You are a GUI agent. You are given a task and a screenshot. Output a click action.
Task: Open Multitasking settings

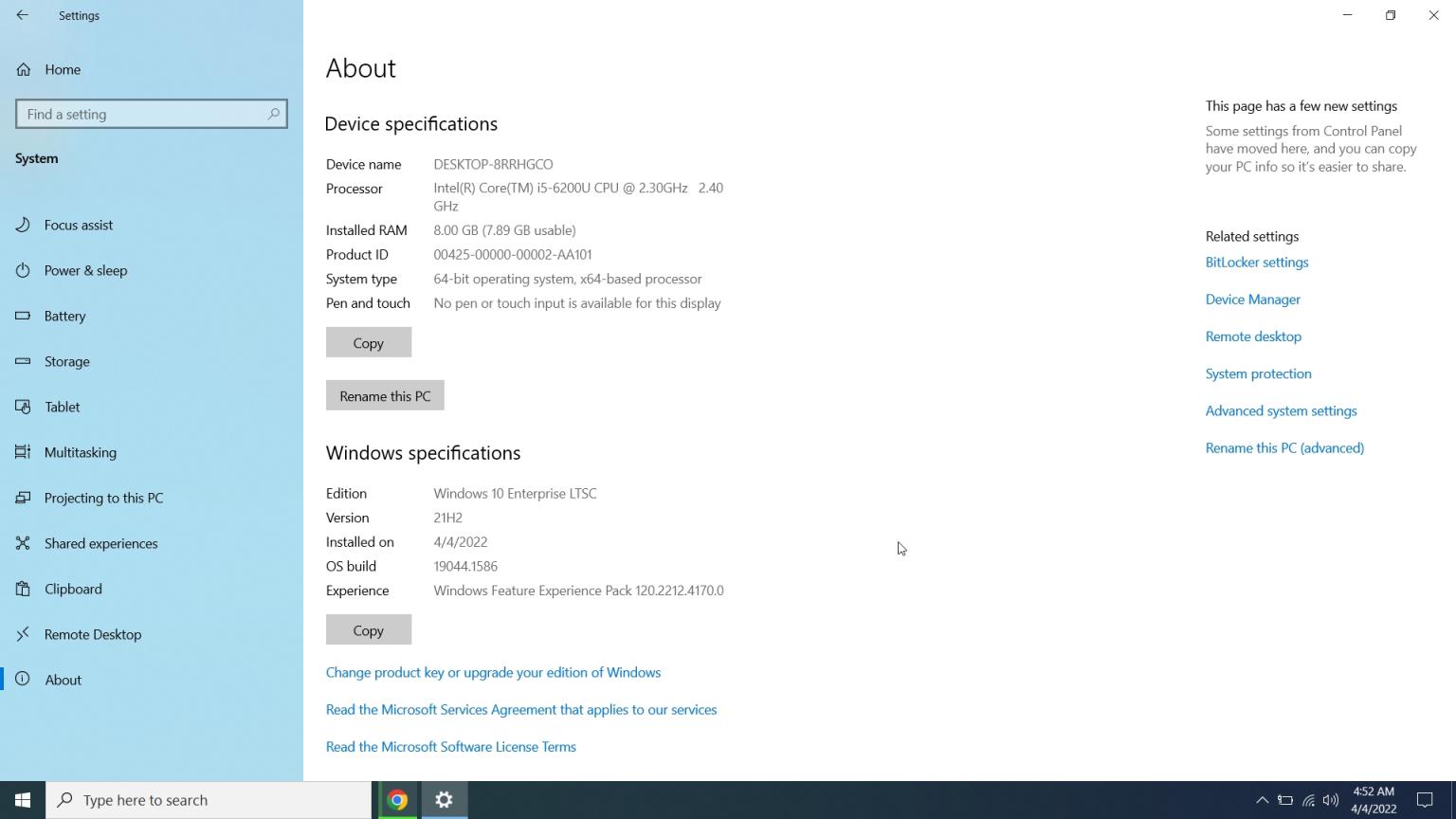tap(81, 452)
